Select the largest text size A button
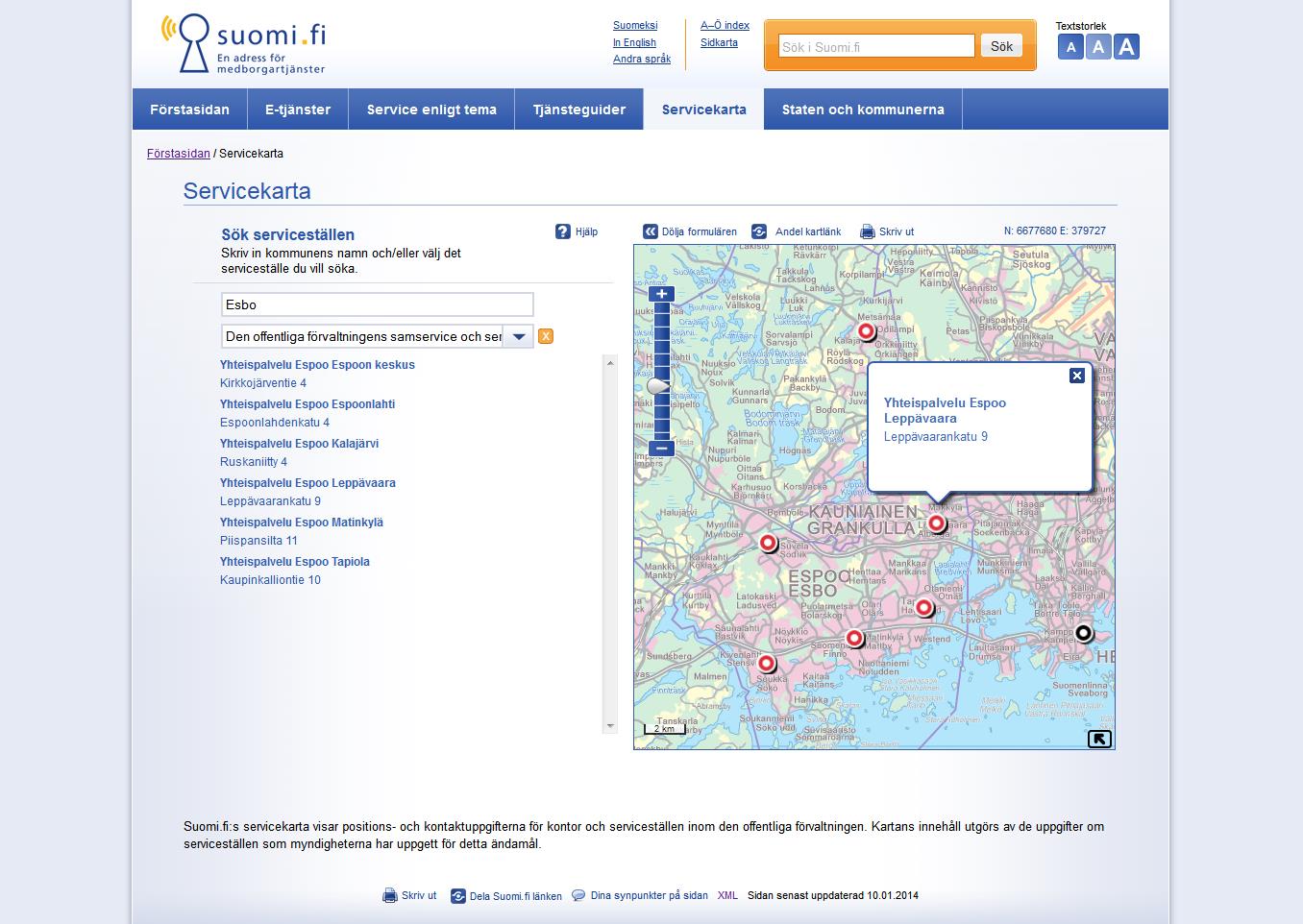 click(x=1126, y=47)
